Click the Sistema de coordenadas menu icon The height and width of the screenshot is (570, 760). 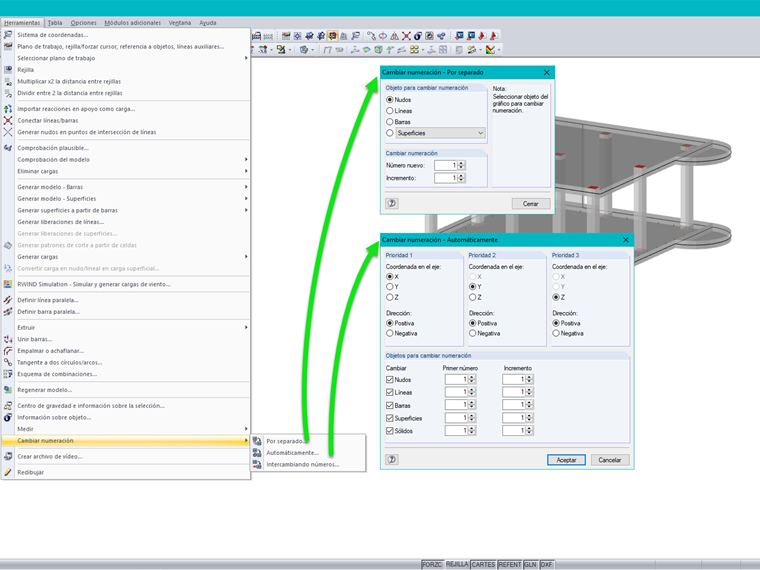click(x=8, y=35)
